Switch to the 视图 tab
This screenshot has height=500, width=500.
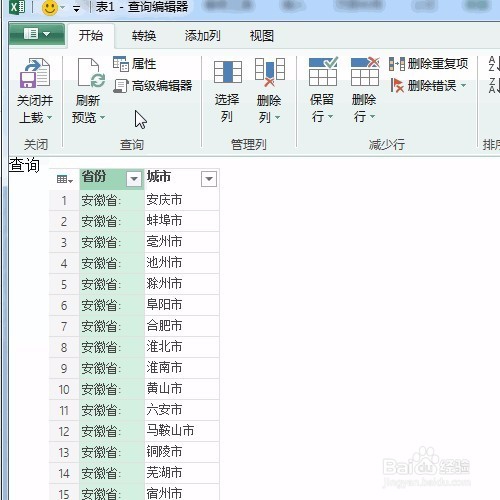point(262,36)
